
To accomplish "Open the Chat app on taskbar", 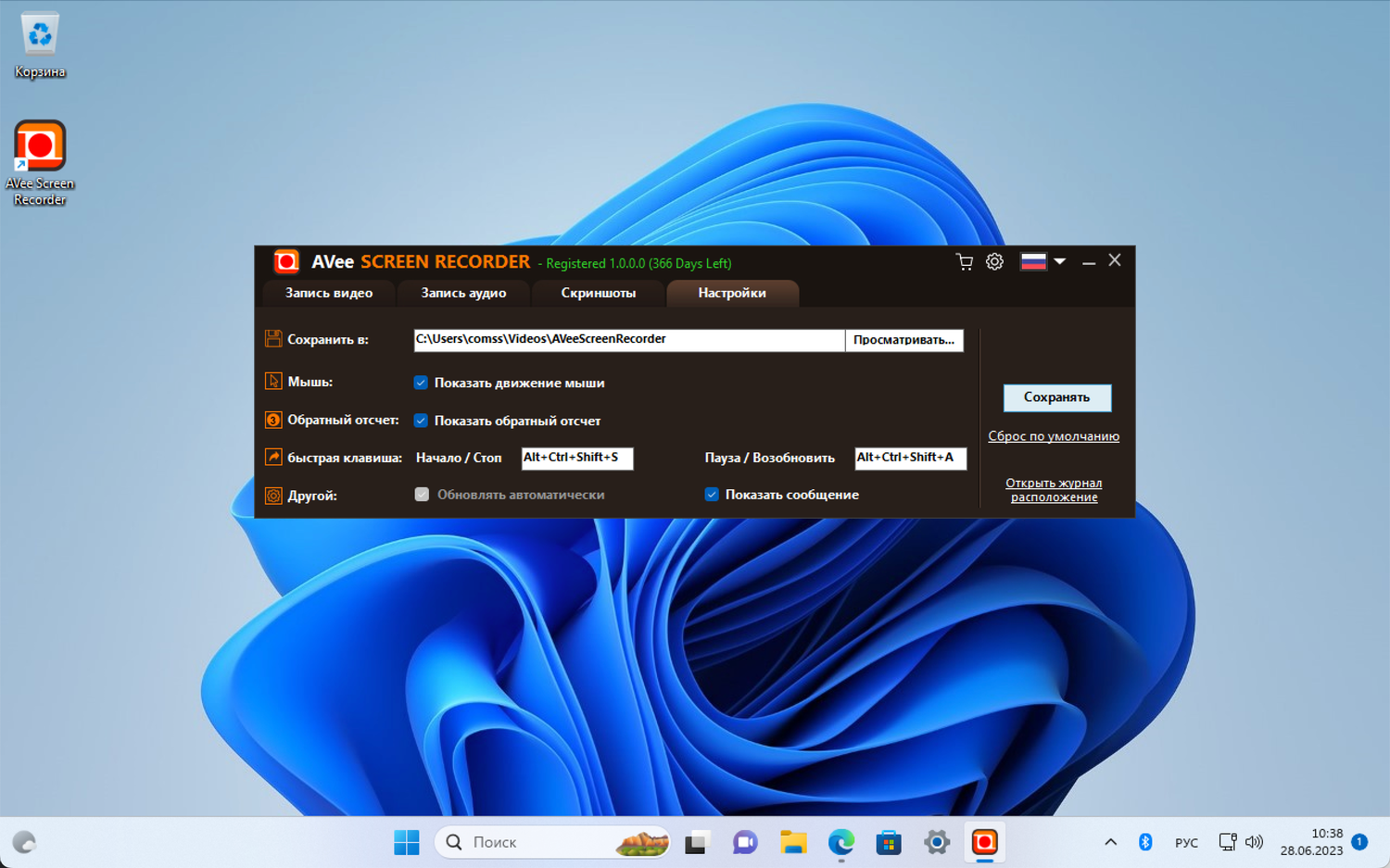I will 745,842.
